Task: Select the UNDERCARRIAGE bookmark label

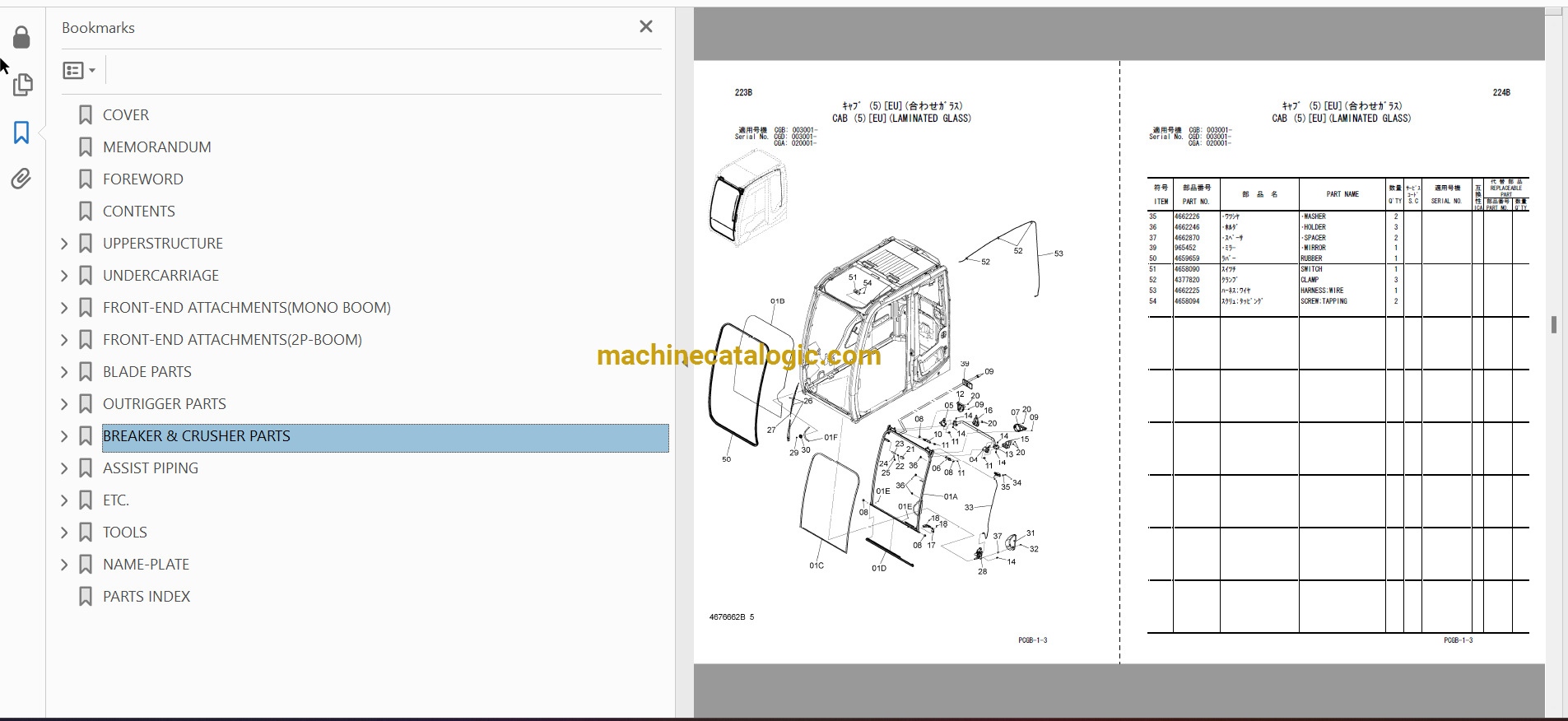Action: click(161, 276)
